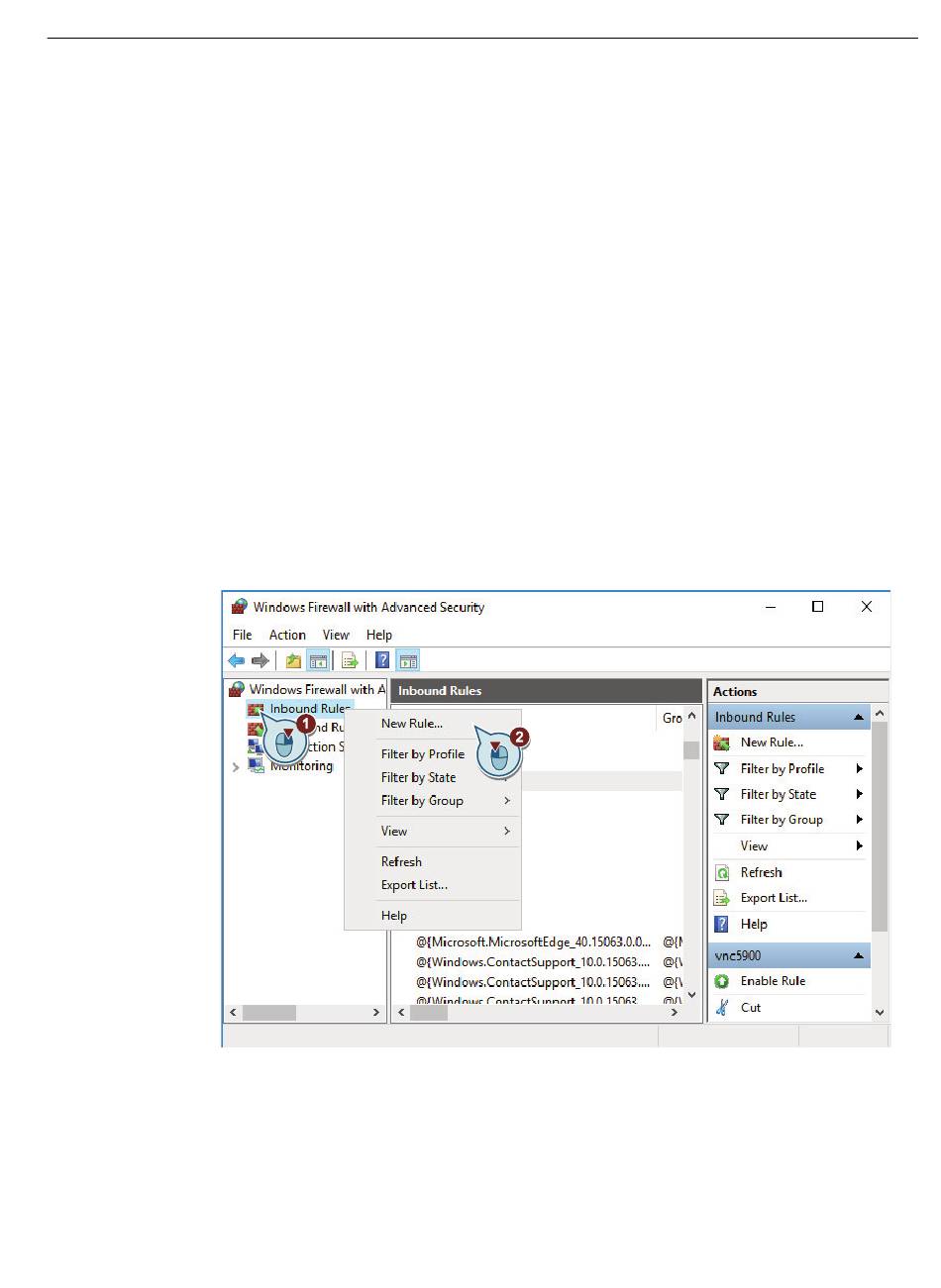Click the funnel icon next to Filter by State

coord(722,794)
